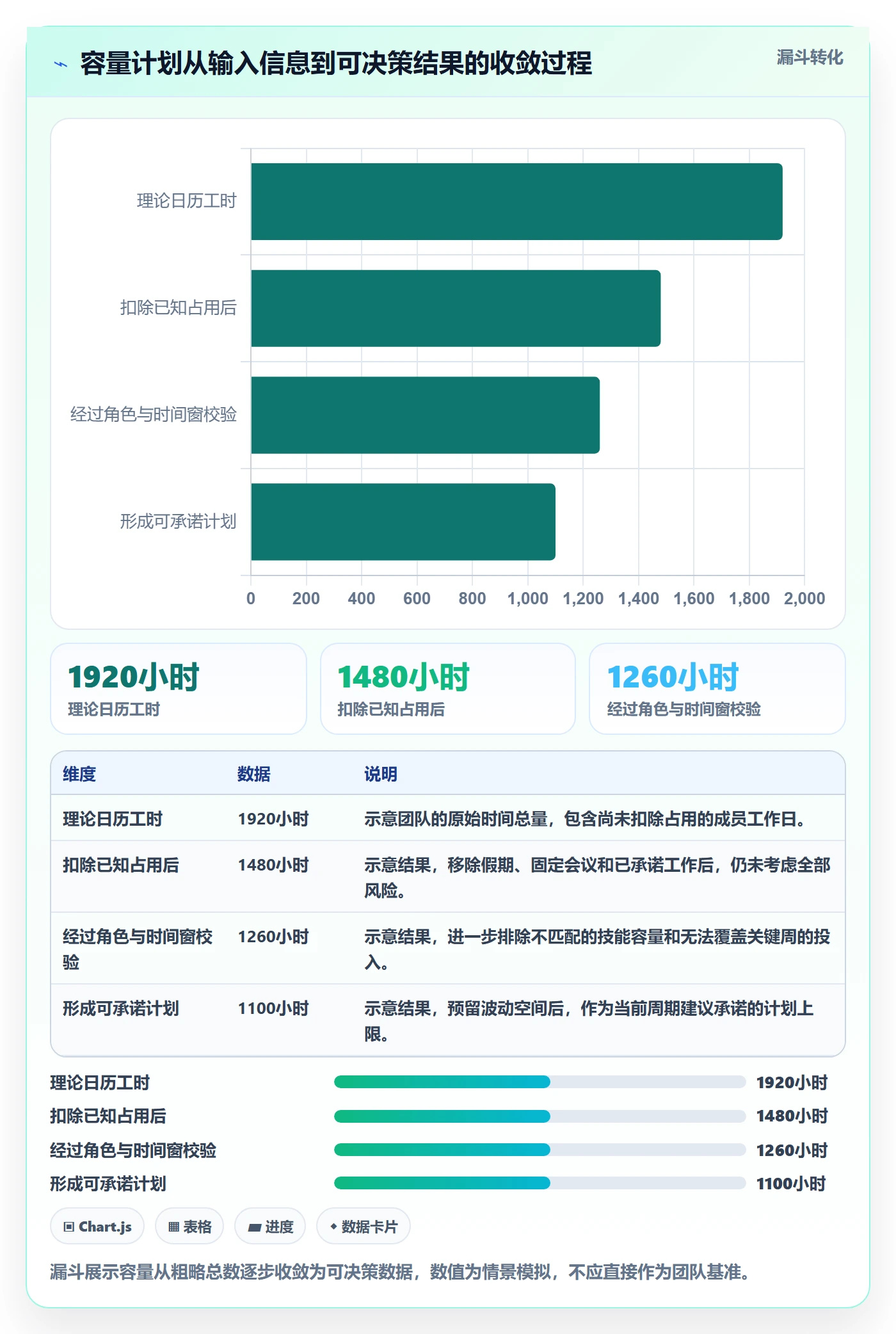Click the 1,000 x-axis tick label
This screenshot has height=1334, width=896.
[527, 599]
